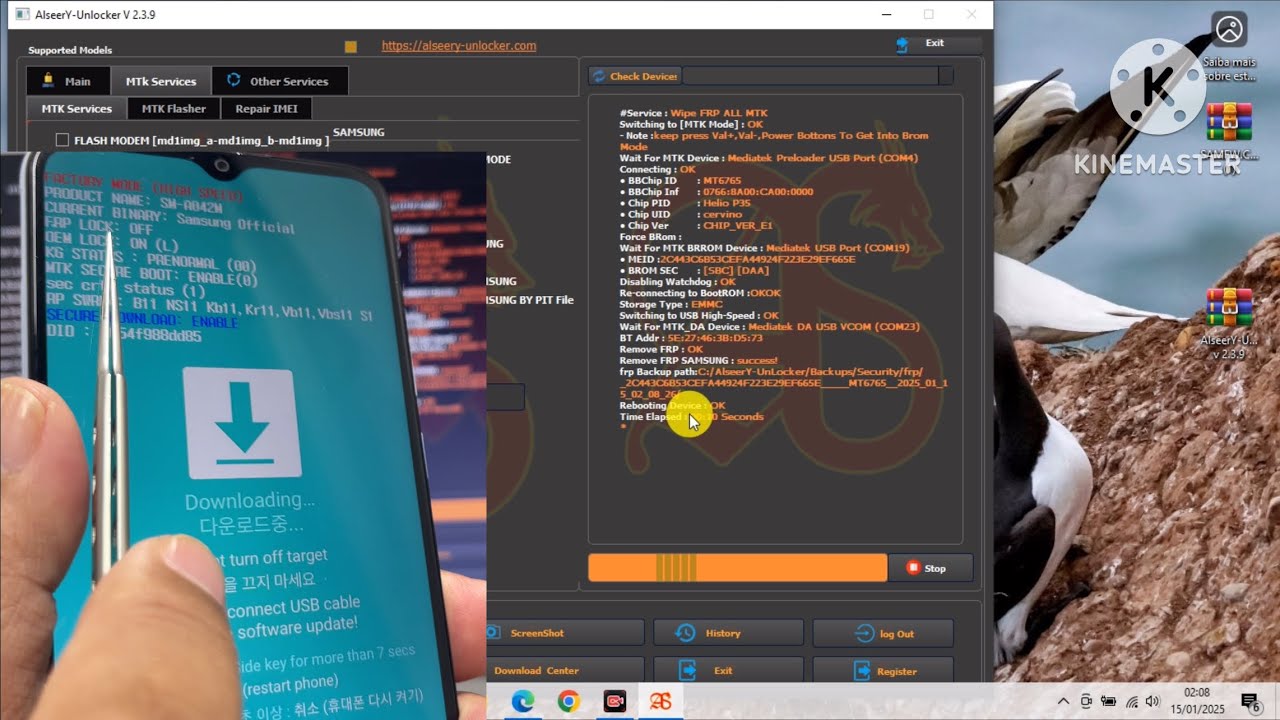1280x720 pixels.
Task: Click the padlock icon on Main tab
Action: [47, 82]
